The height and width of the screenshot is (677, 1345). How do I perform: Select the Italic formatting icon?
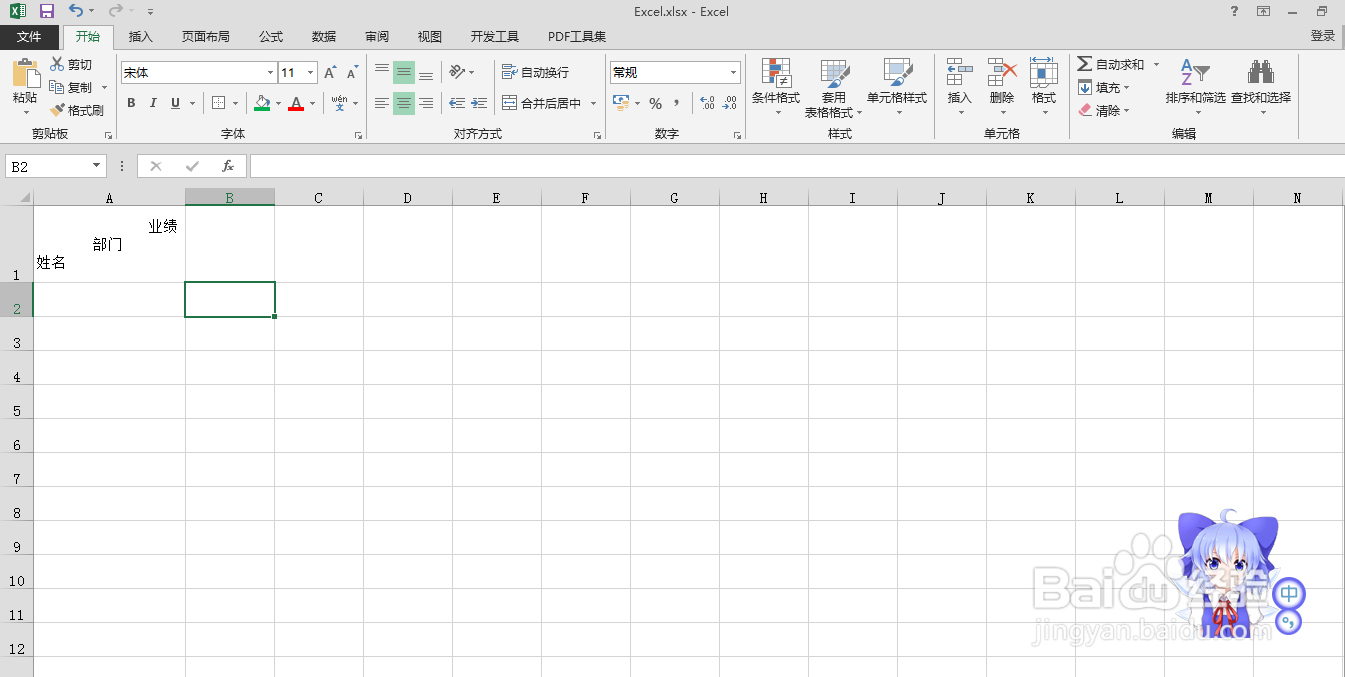(151, 102)
